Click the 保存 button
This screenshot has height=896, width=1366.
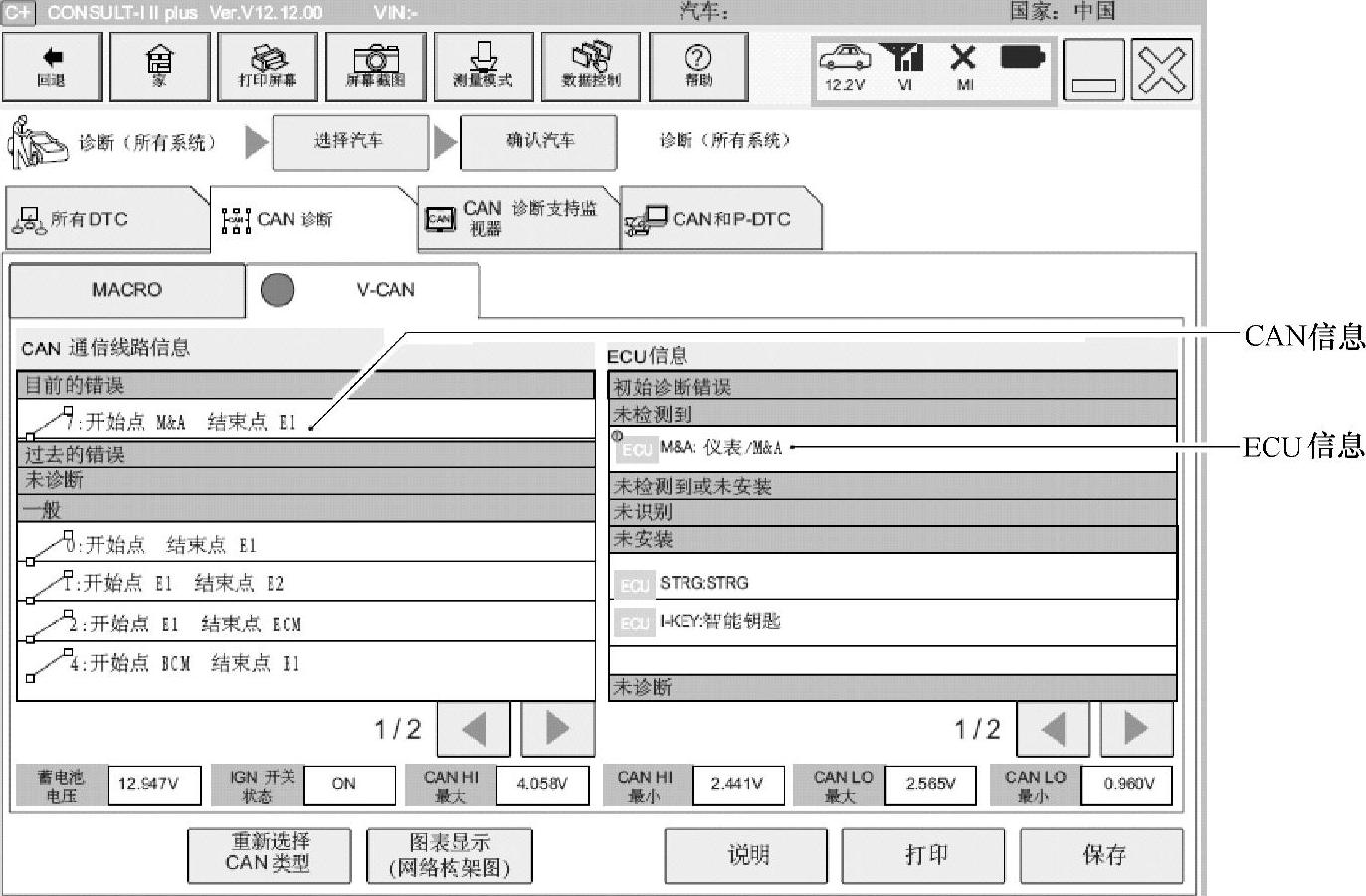click(1102, 855)
